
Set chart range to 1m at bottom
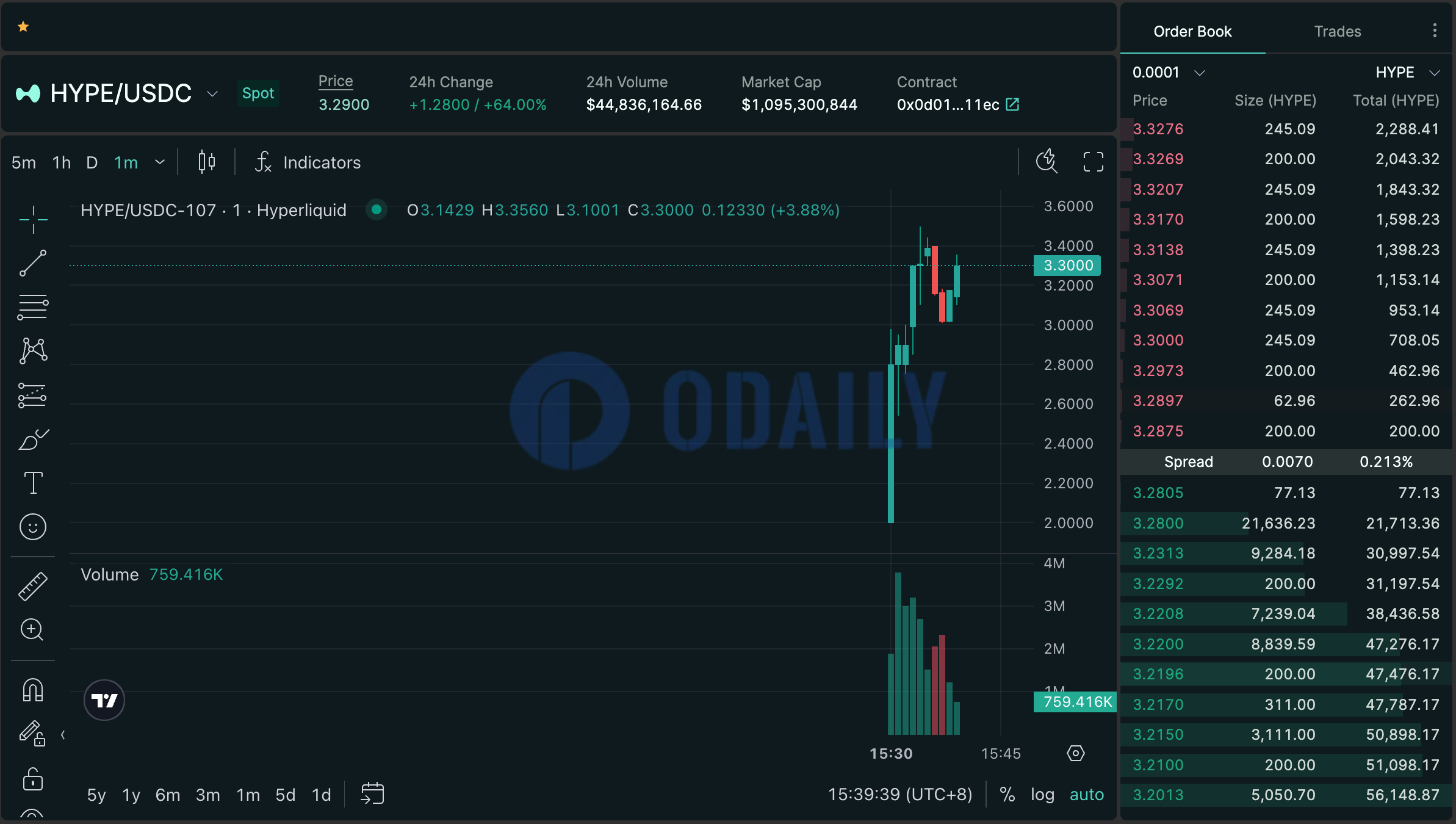(248, 795)
